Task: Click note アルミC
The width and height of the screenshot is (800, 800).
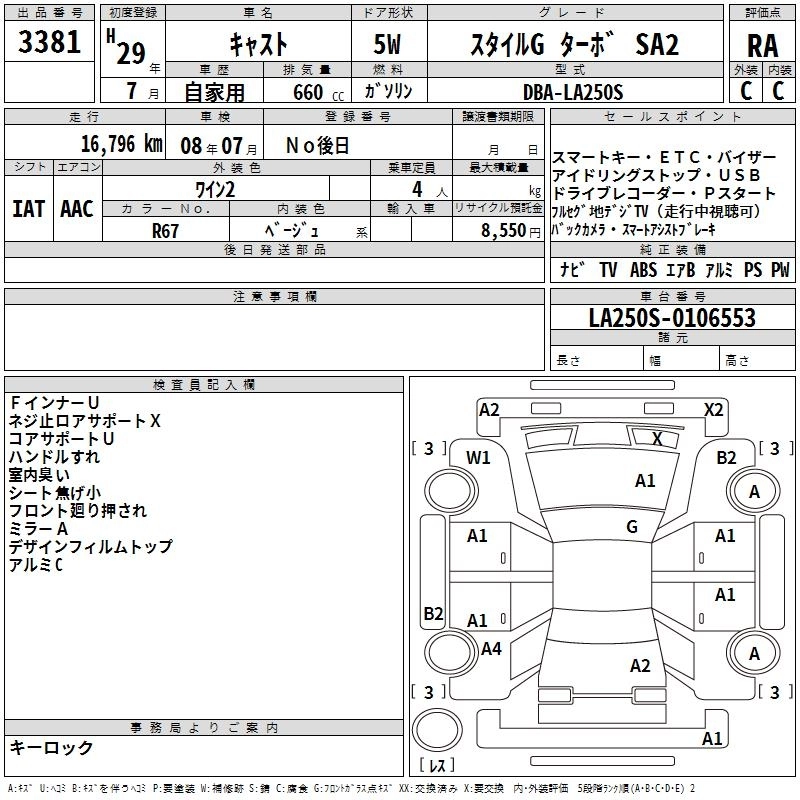Action: point(36,565)
